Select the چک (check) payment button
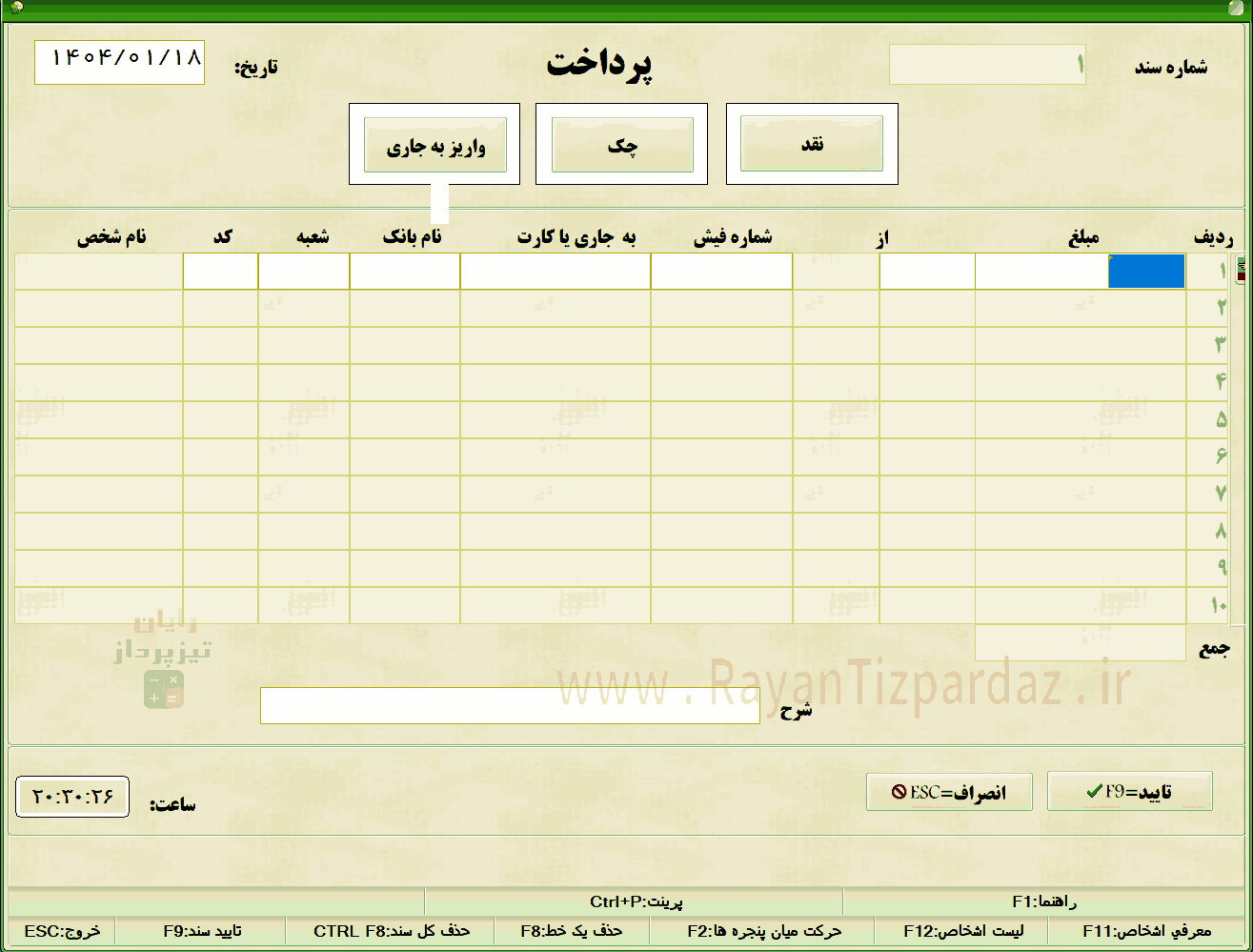Screen dimensions: 1253x952 click(x=622, y=145)
